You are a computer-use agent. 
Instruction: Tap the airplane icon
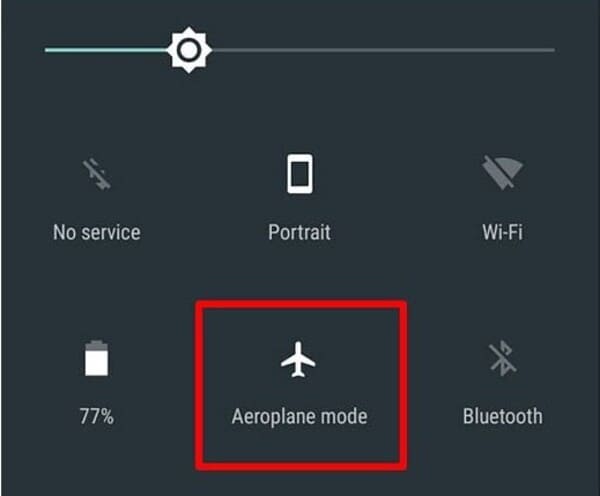(298, 359)
